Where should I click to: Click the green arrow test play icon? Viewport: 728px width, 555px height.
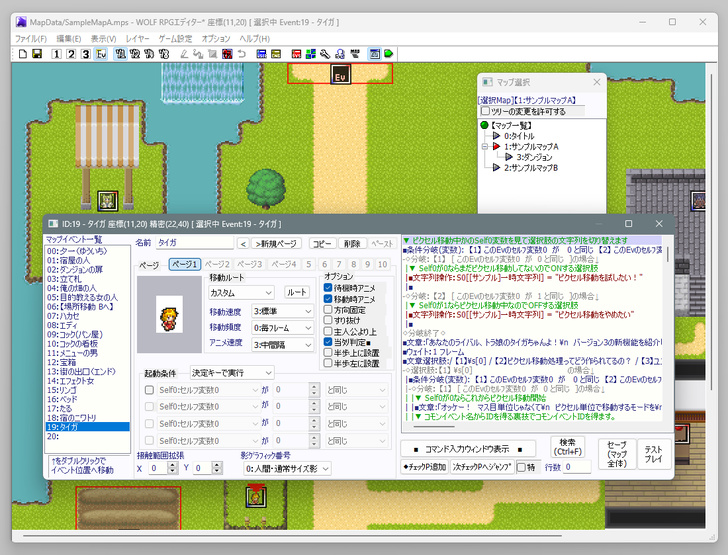[x=389, y=54]
